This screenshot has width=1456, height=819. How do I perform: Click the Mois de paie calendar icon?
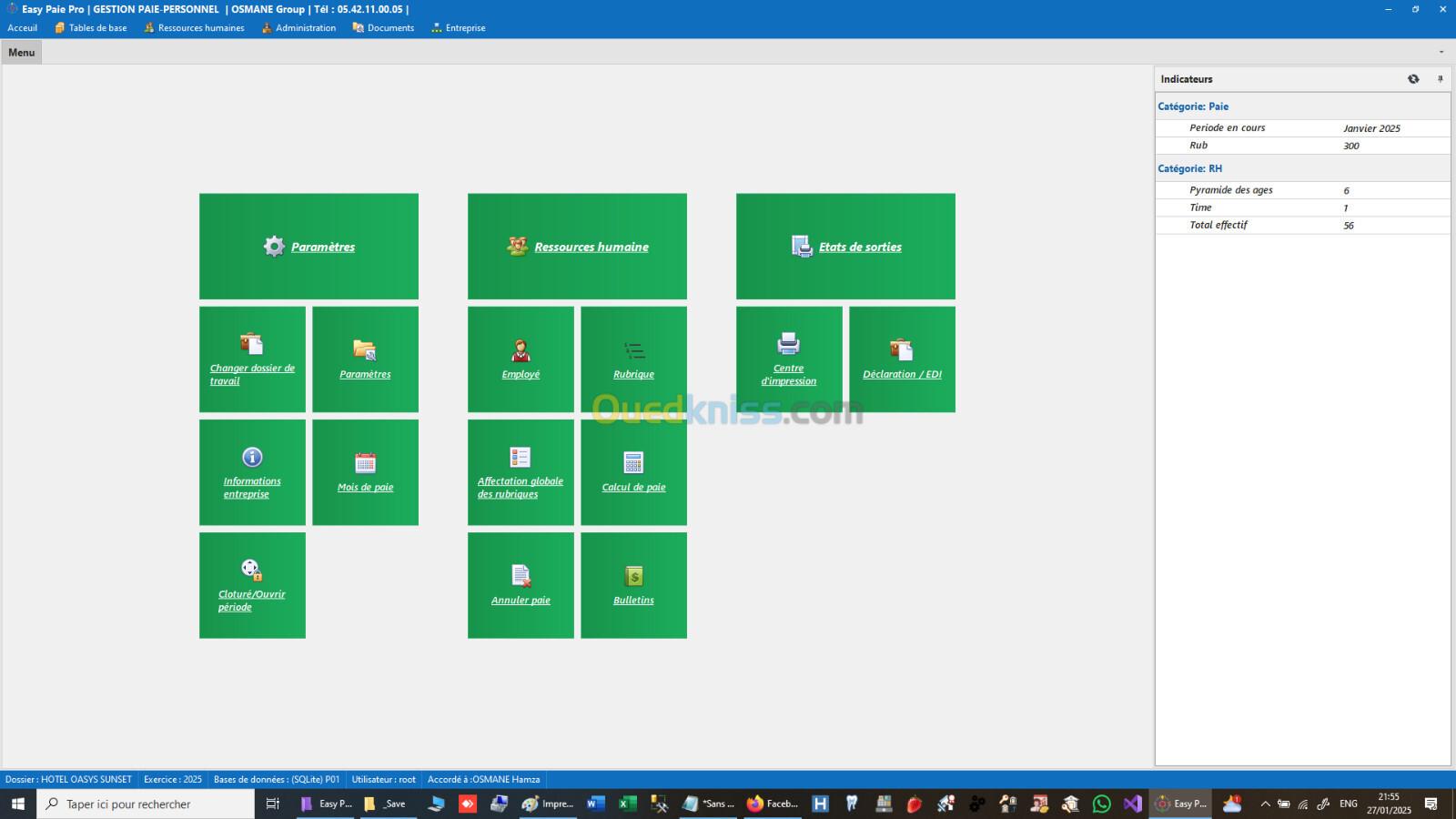(x=365, y=462)
